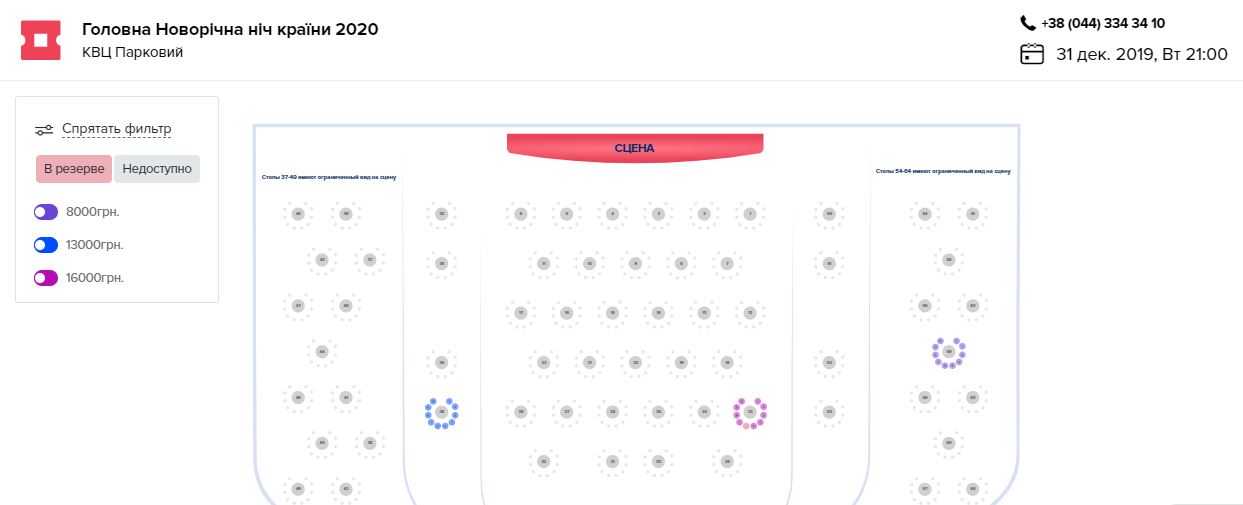
Task: Click the phone handset icon
Action: point(1028,23)
